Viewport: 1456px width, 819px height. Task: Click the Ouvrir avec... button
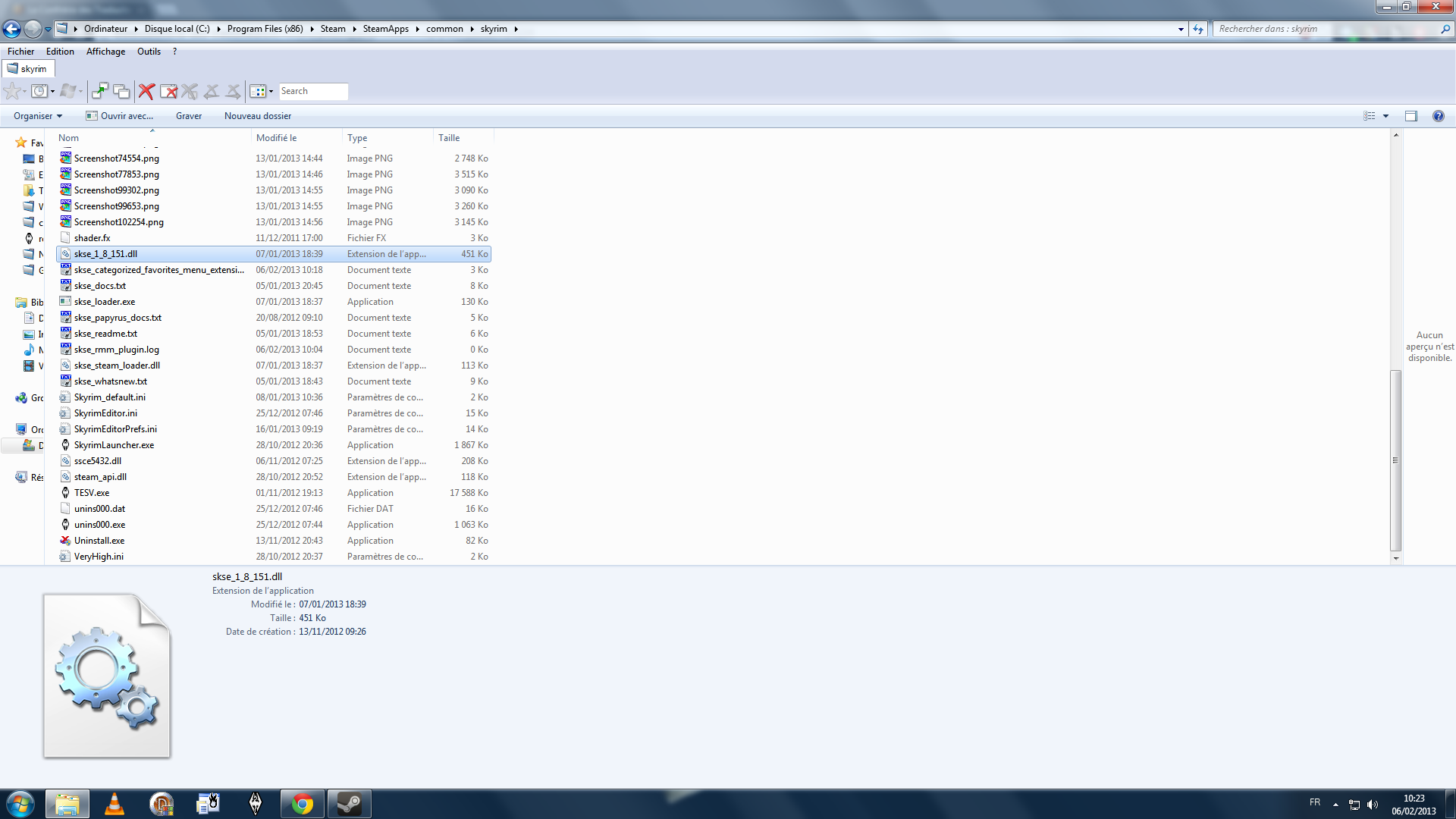120,116
